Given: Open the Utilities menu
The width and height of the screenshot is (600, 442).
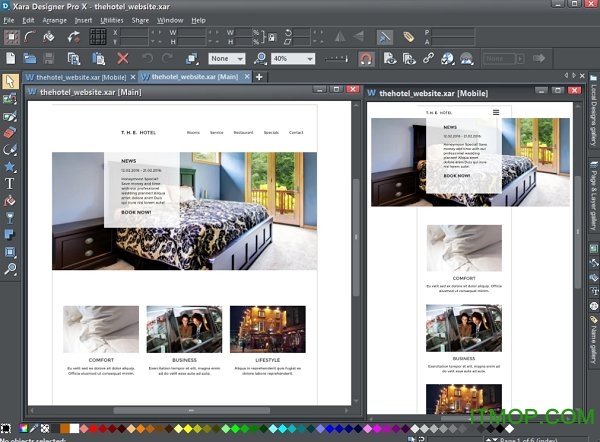Looking at the screenshot, I should (x=112, y=20).
